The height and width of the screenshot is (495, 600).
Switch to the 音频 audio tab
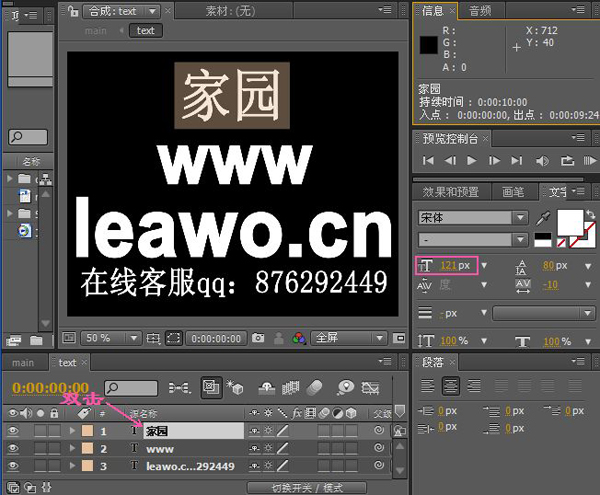point(480,11)
